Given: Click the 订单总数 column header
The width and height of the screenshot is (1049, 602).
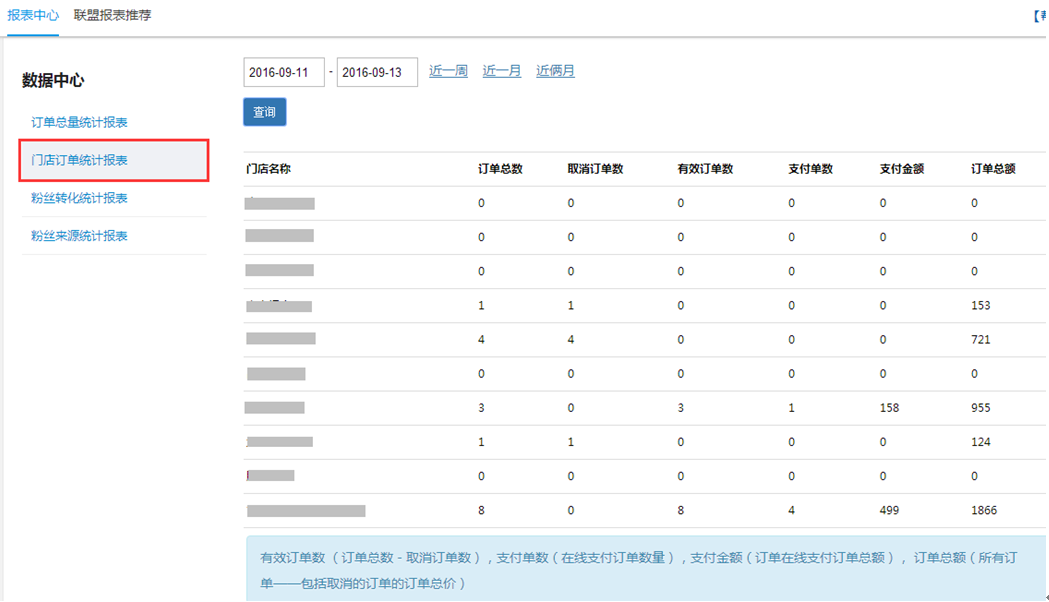Looking at the screenshot, I should coord(500,169).
